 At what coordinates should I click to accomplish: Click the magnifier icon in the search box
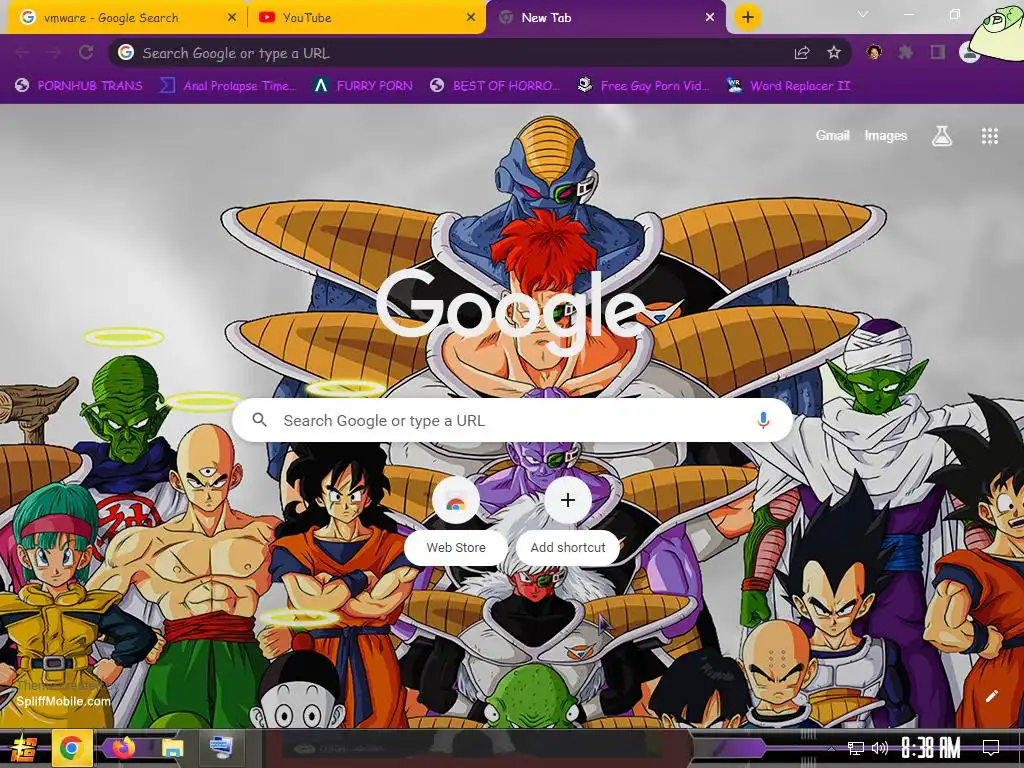point(259,420)
